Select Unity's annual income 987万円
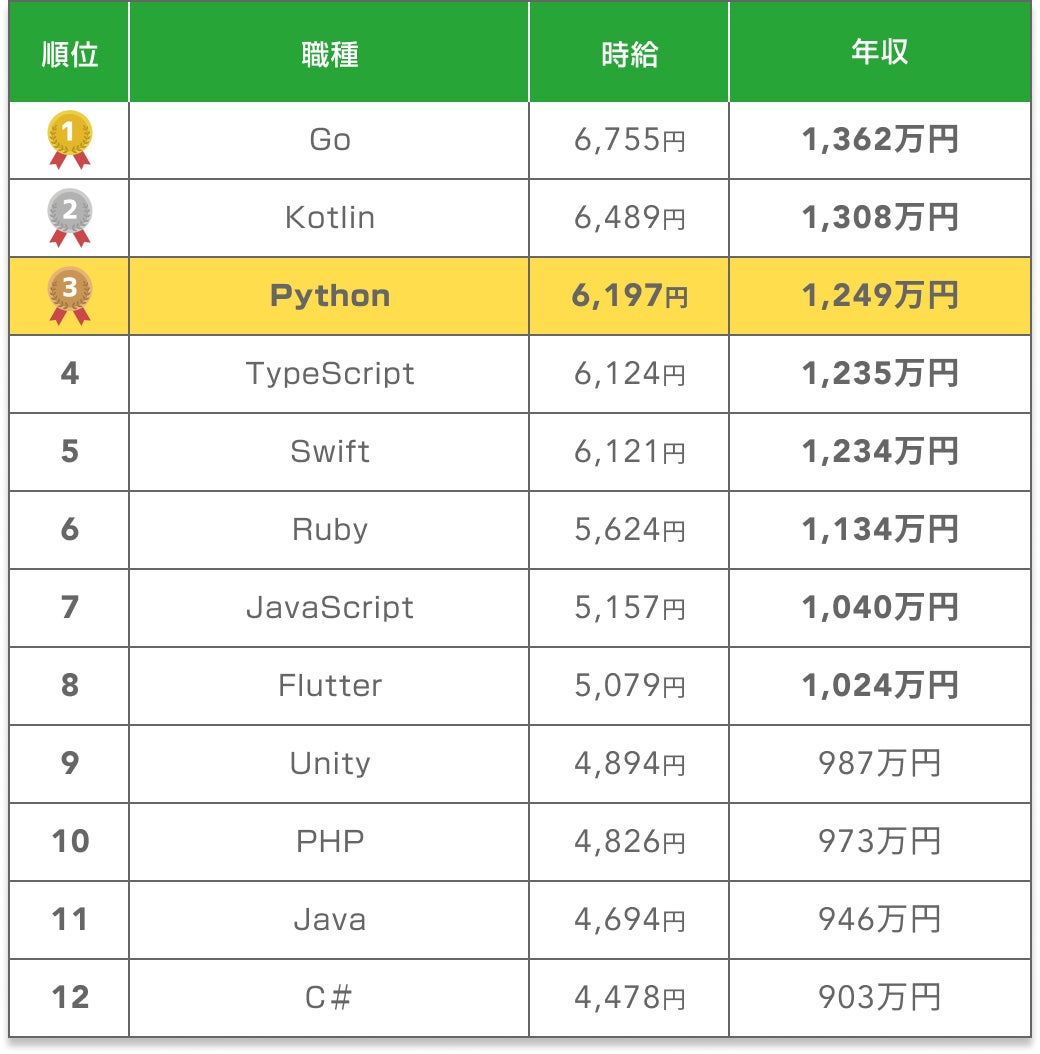Image resolution: width=1040 pixels, height=1054 pixels. coord(879,764)
